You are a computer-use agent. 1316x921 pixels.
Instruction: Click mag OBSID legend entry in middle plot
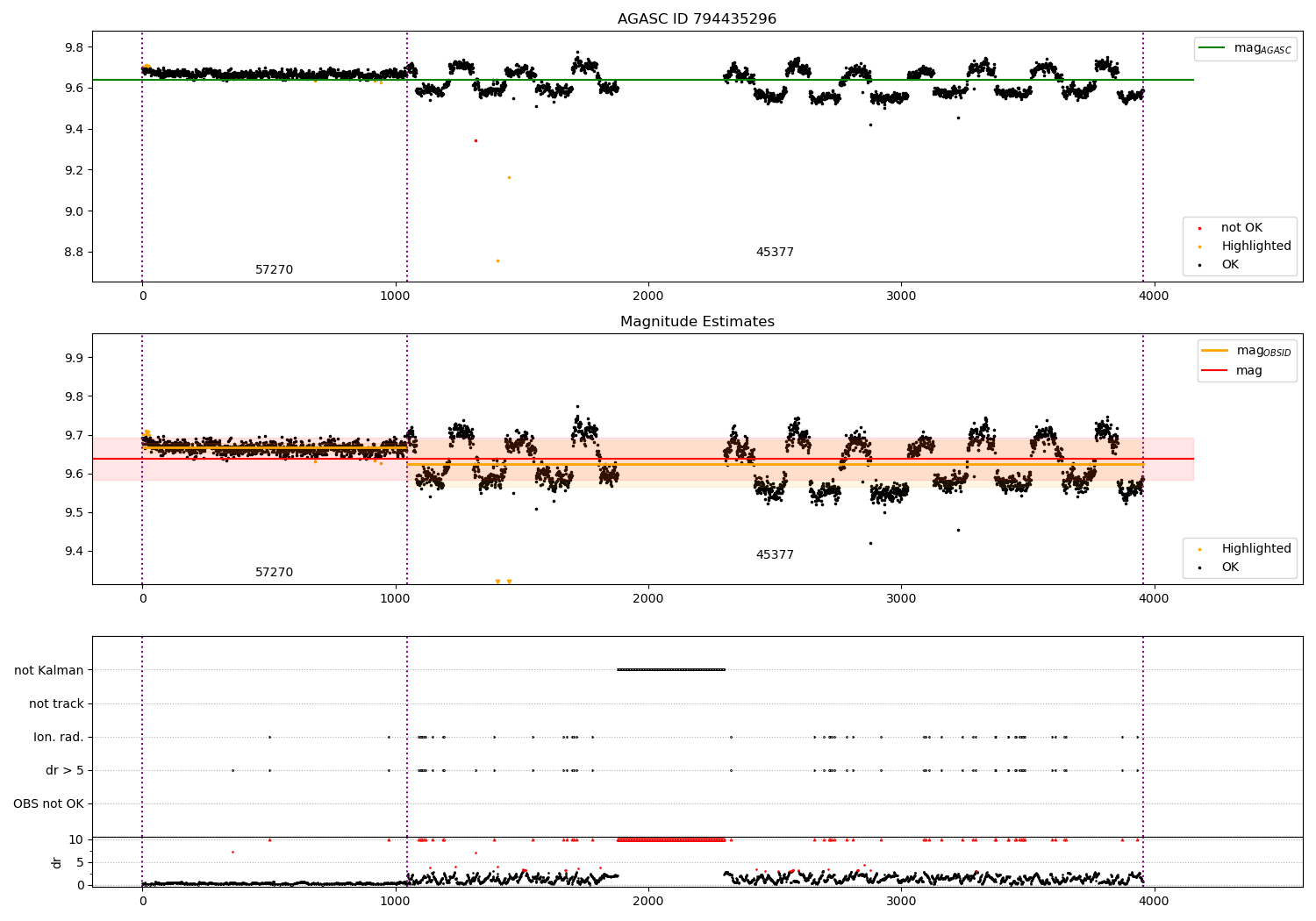pyautogui.click(x=1246, y=351)
